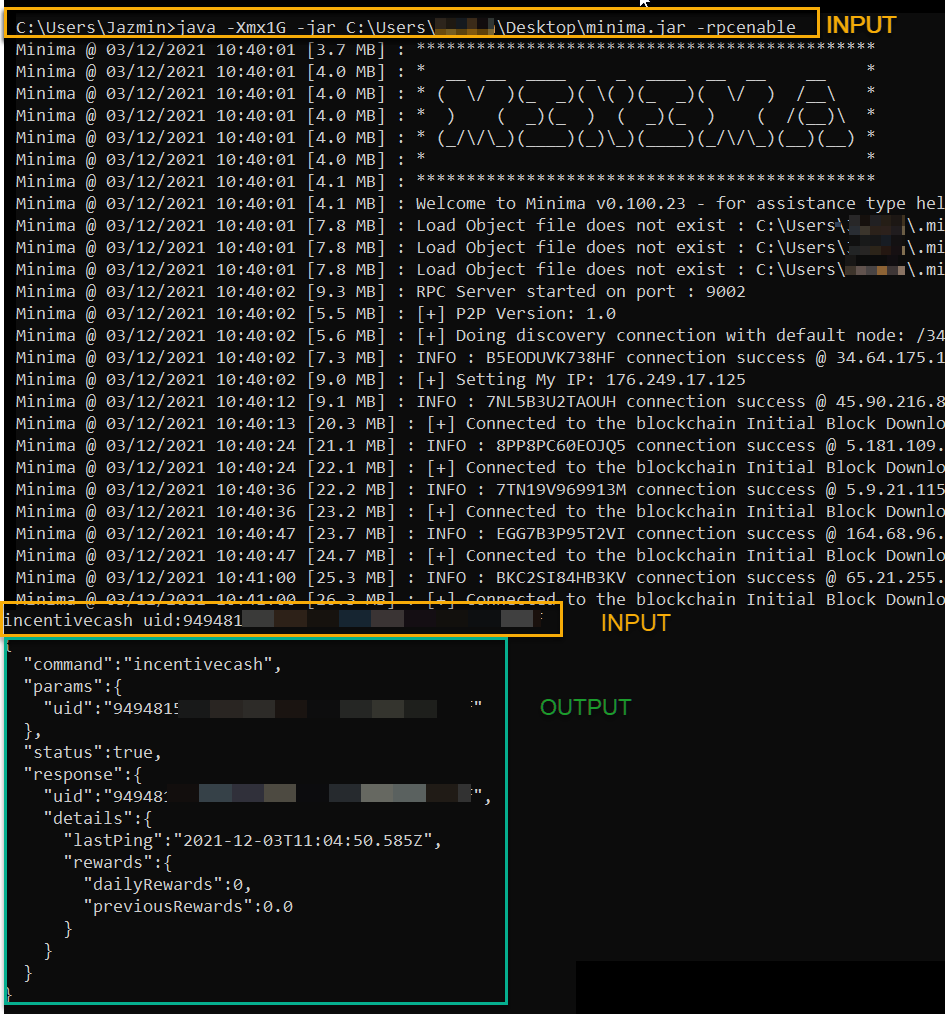Select the 7TN19V969913M connection success line
Screen dimensions: 945x1014
click(x=479, y=490)
